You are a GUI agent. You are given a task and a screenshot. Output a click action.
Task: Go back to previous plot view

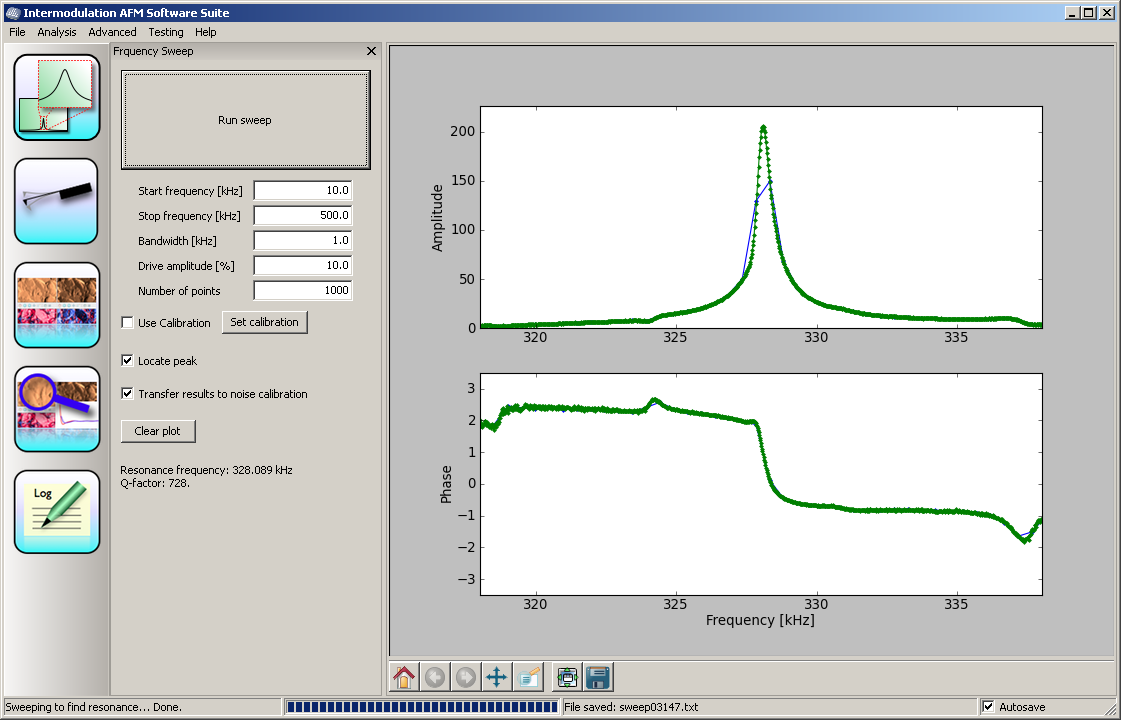435,677
